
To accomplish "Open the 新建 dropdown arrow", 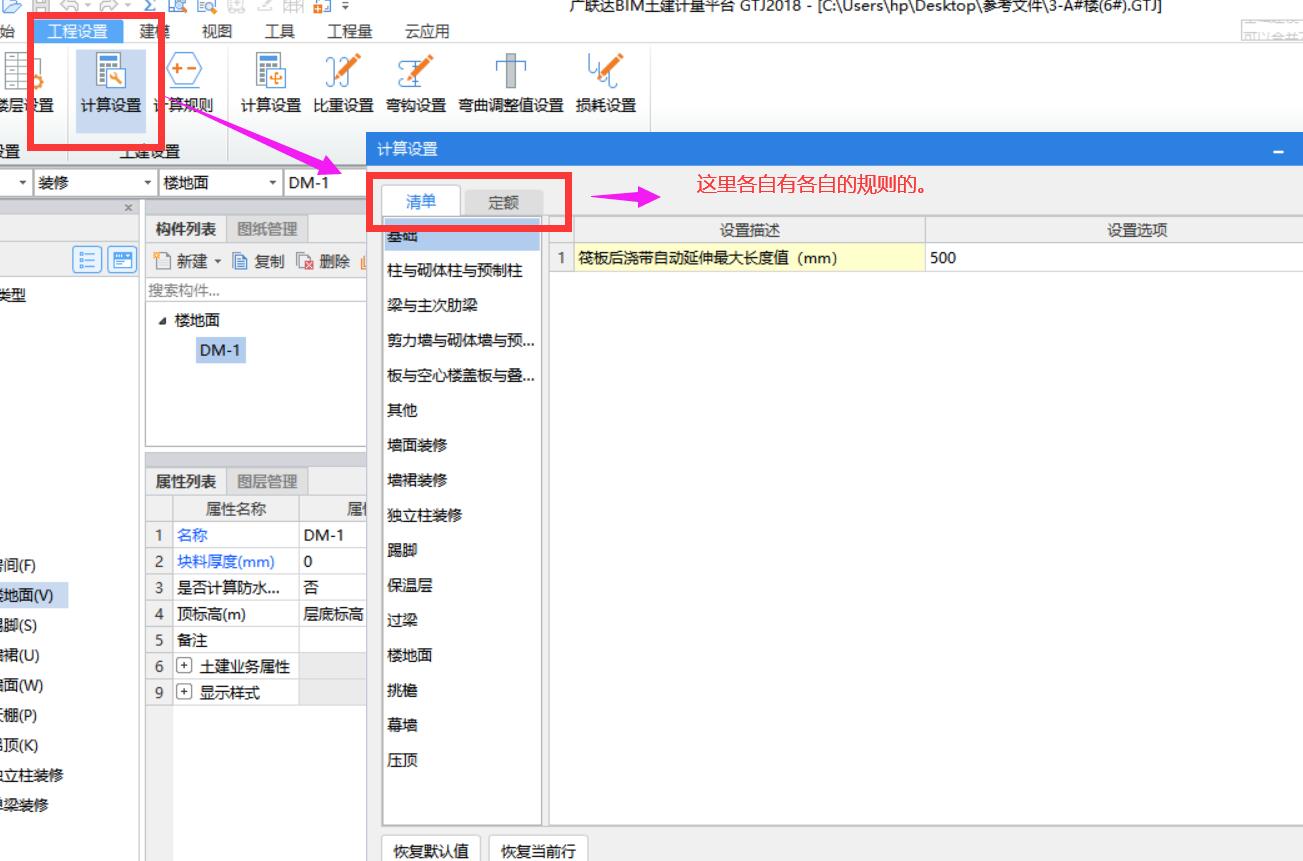I will click(218, 262).
